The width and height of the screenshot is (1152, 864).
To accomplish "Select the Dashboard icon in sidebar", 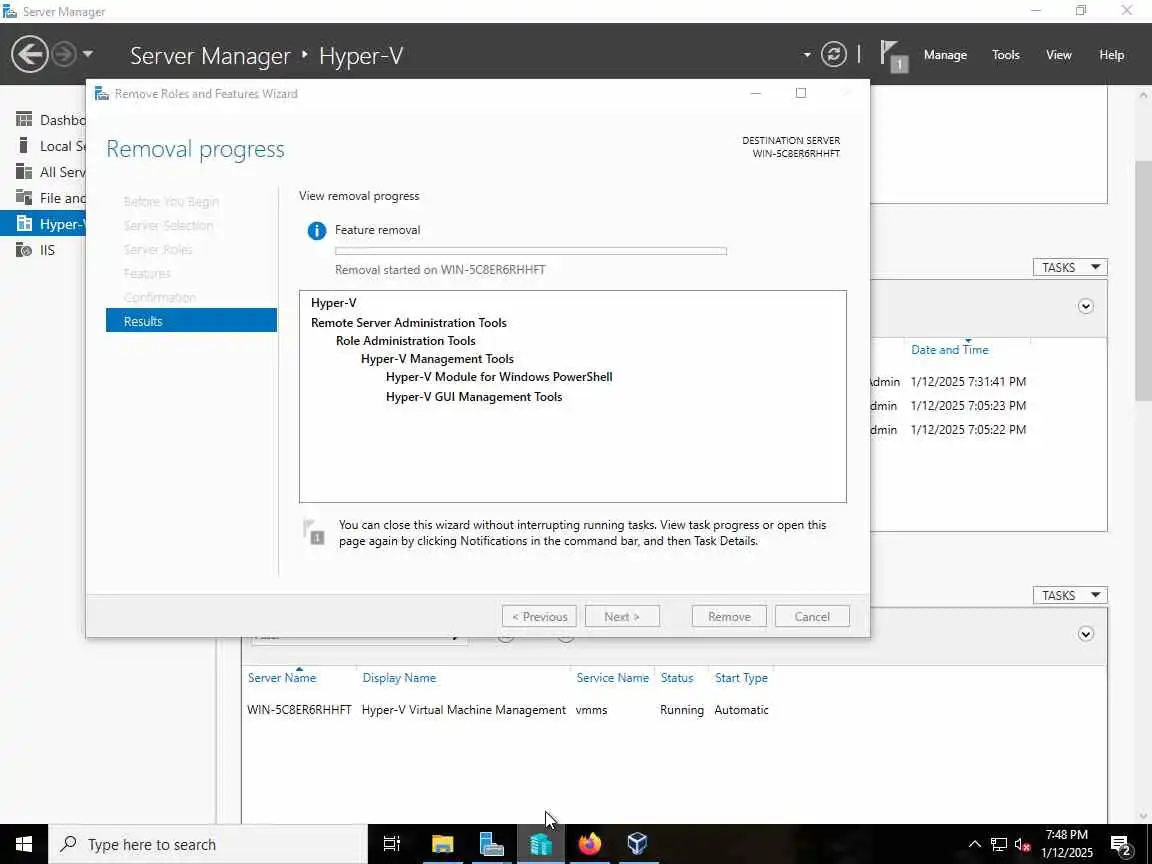I will point(24,119).
